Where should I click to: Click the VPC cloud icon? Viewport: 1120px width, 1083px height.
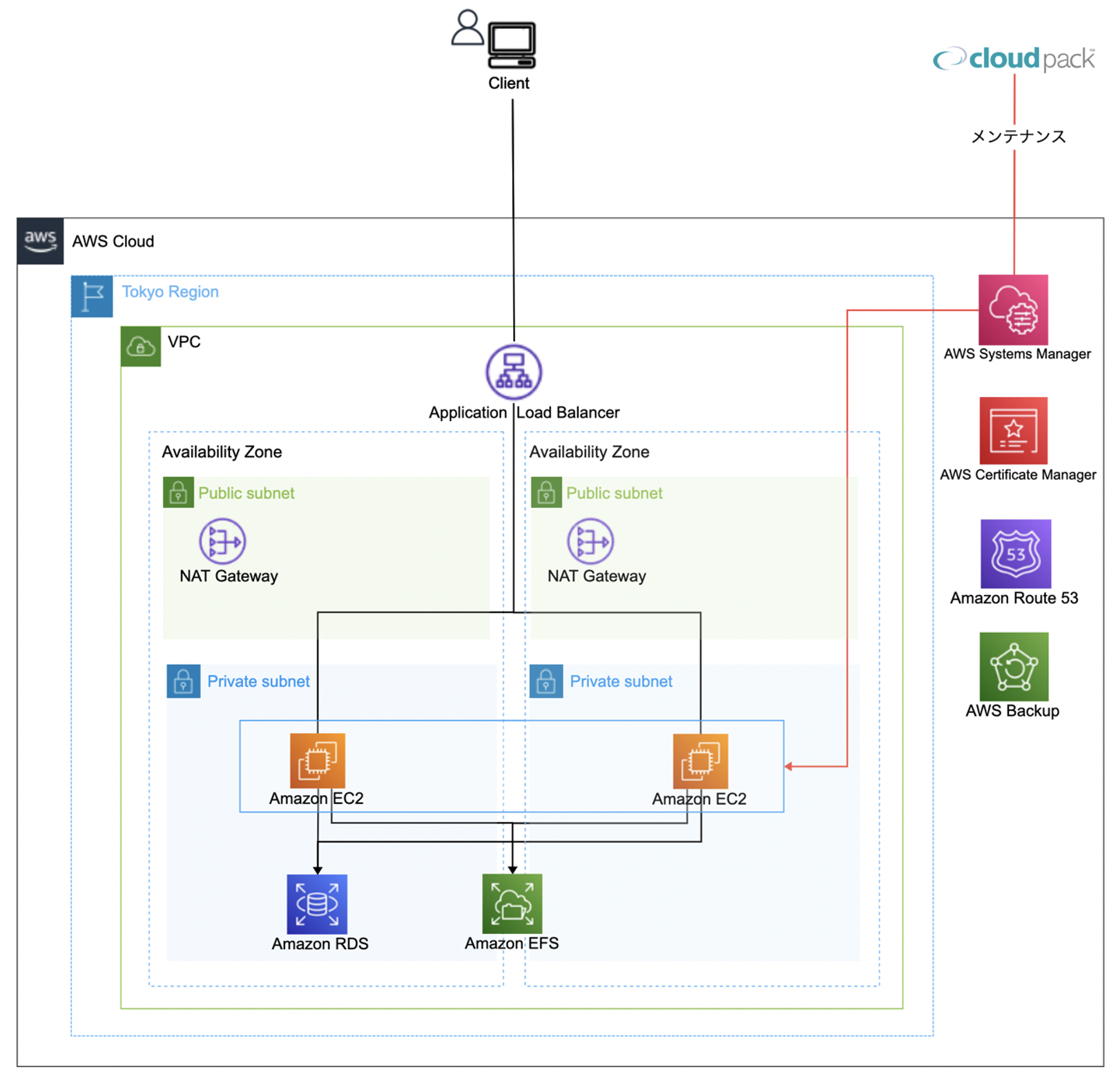[141, 347]
